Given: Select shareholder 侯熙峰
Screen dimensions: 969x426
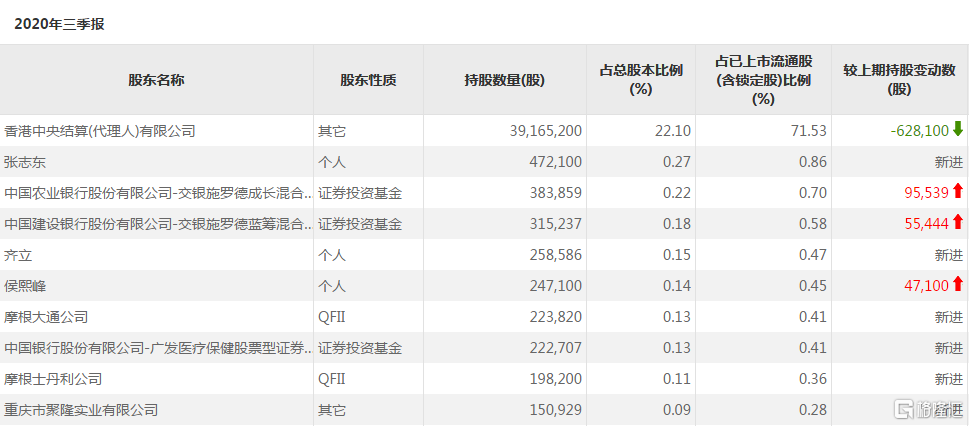Looking at the screenshot, I should point(25,286).
